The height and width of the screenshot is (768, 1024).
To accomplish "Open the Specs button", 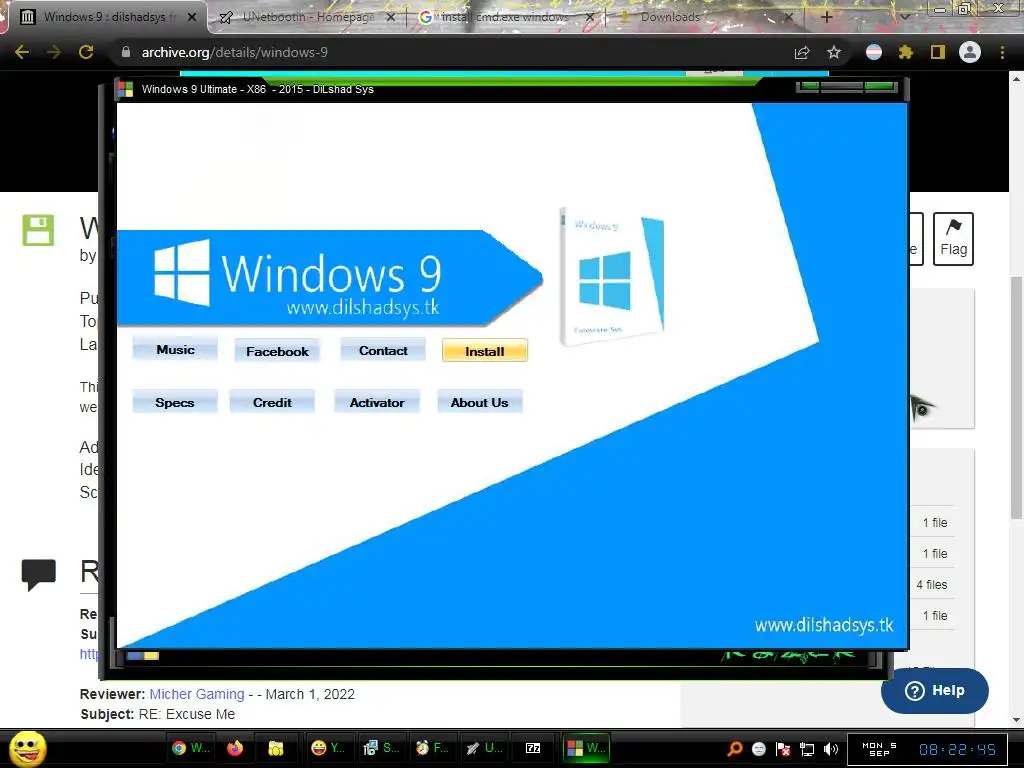I will (174, 402).
